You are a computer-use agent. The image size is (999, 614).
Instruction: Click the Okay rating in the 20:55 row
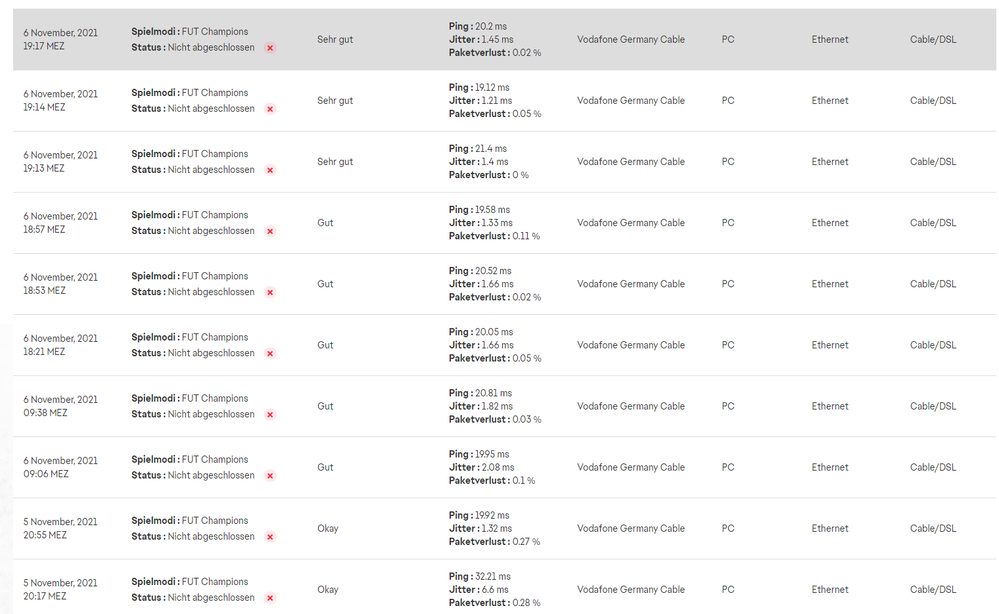click(328, 528)
